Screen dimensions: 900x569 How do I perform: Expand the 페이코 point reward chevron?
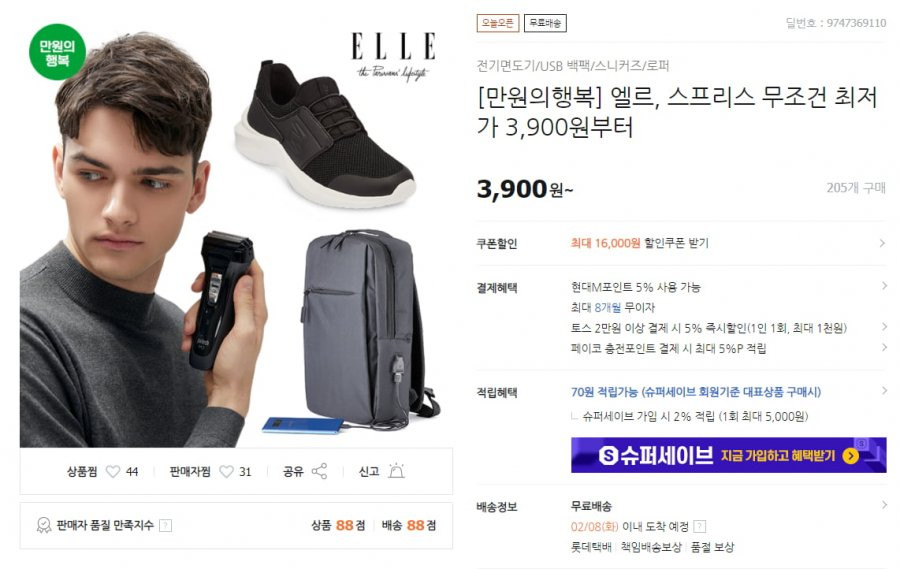pyautogui.click(x=884, y=347)
